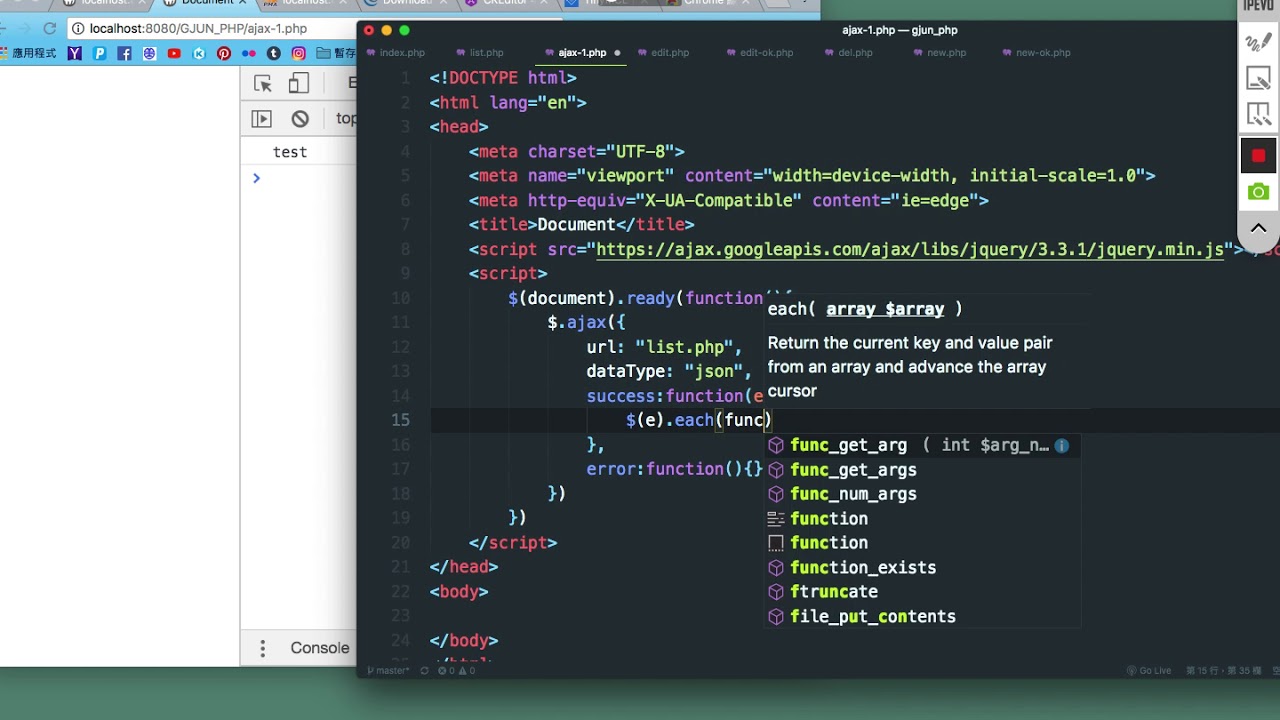Viewport: 1280px width, 720px height.
Task: Click the 'top' context selector in DevTools
Action: (346, 118)
